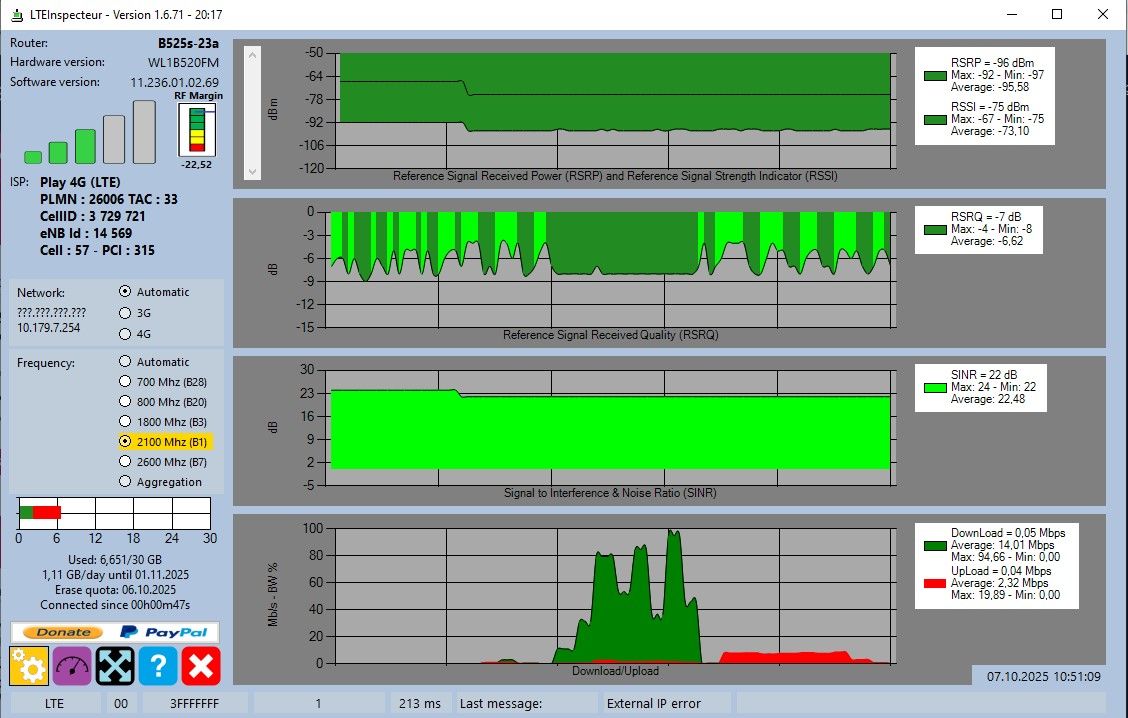The image size is (1128, 718).
Task: Click the Used: 6,651/30 GB text
Action: point(115,560)
